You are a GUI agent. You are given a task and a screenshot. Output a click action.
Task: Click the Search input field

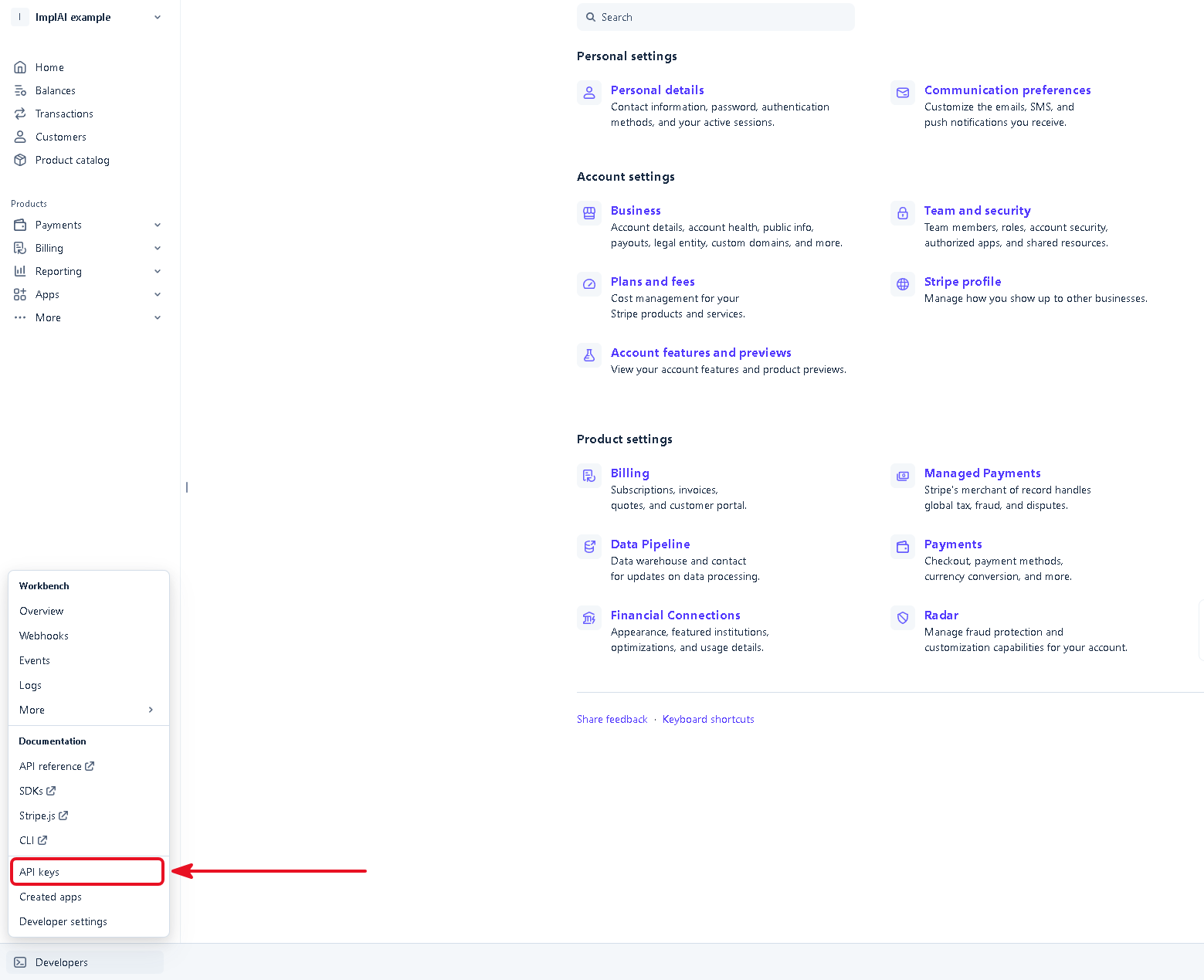pyautogui.click(x=716, y=17)
